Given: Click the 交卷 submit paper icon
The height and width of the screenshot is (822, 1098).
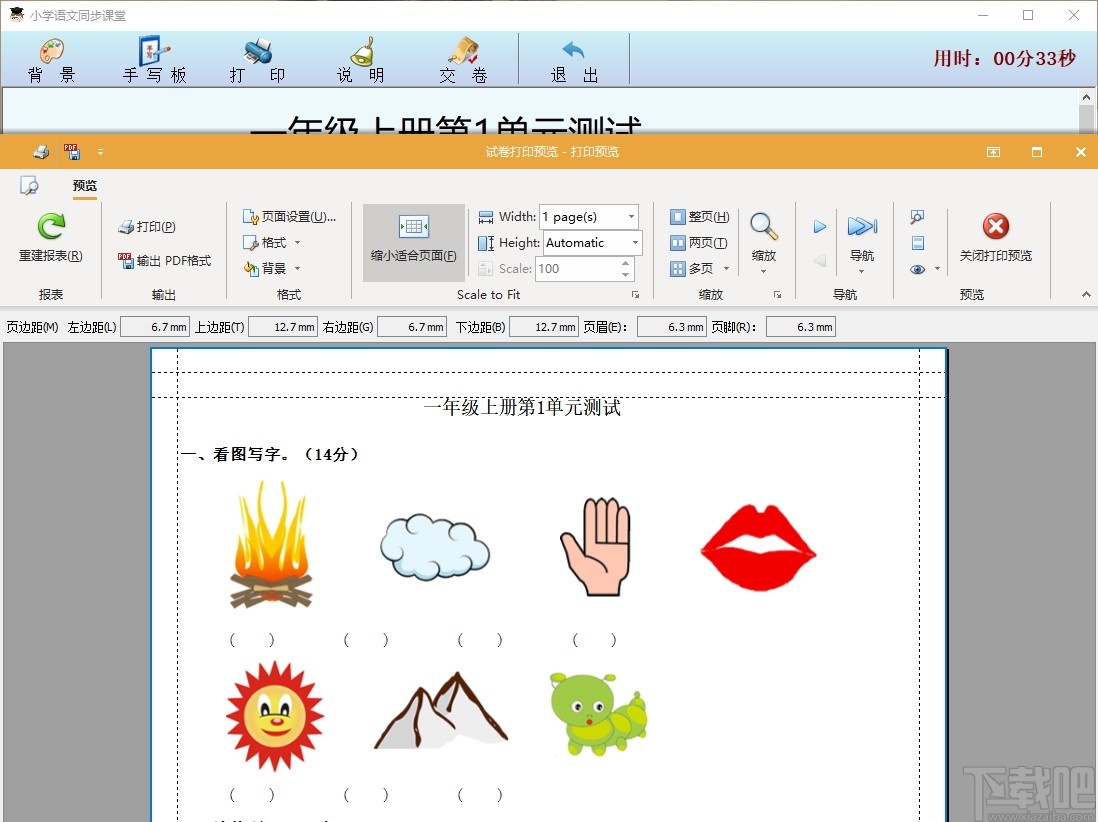Looking at the screenshot, I should pos(461,58).
